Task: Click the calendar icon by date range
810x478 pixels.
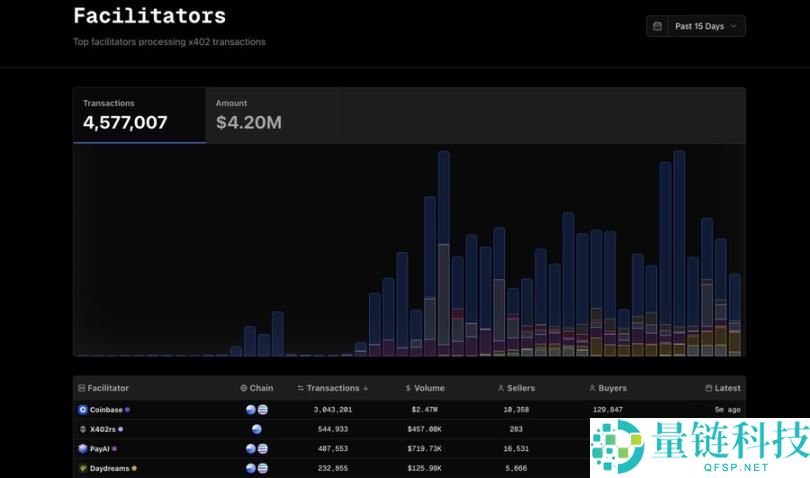Action: 657,26
